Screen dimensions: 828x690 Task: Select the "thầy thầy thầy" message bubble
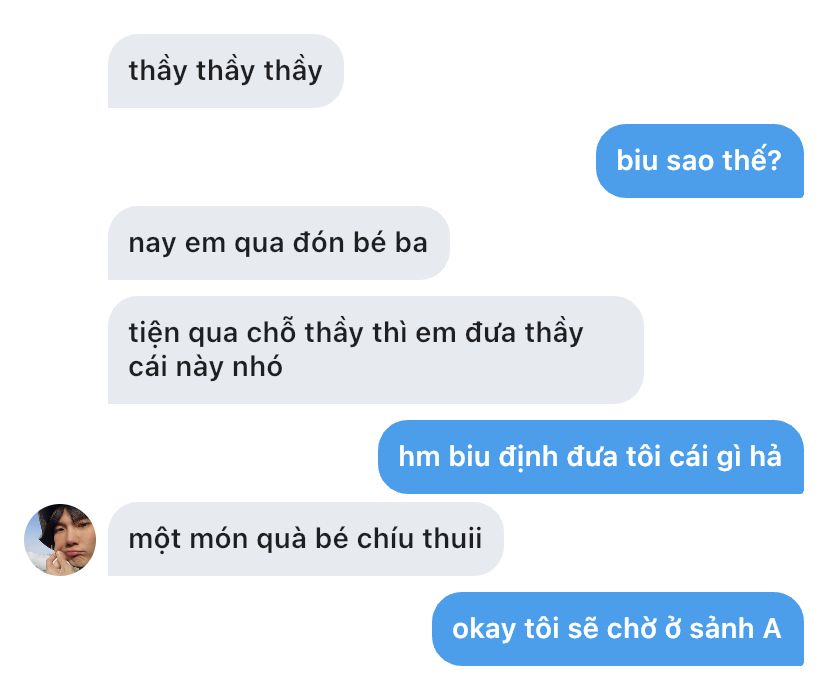pos(226,71)
